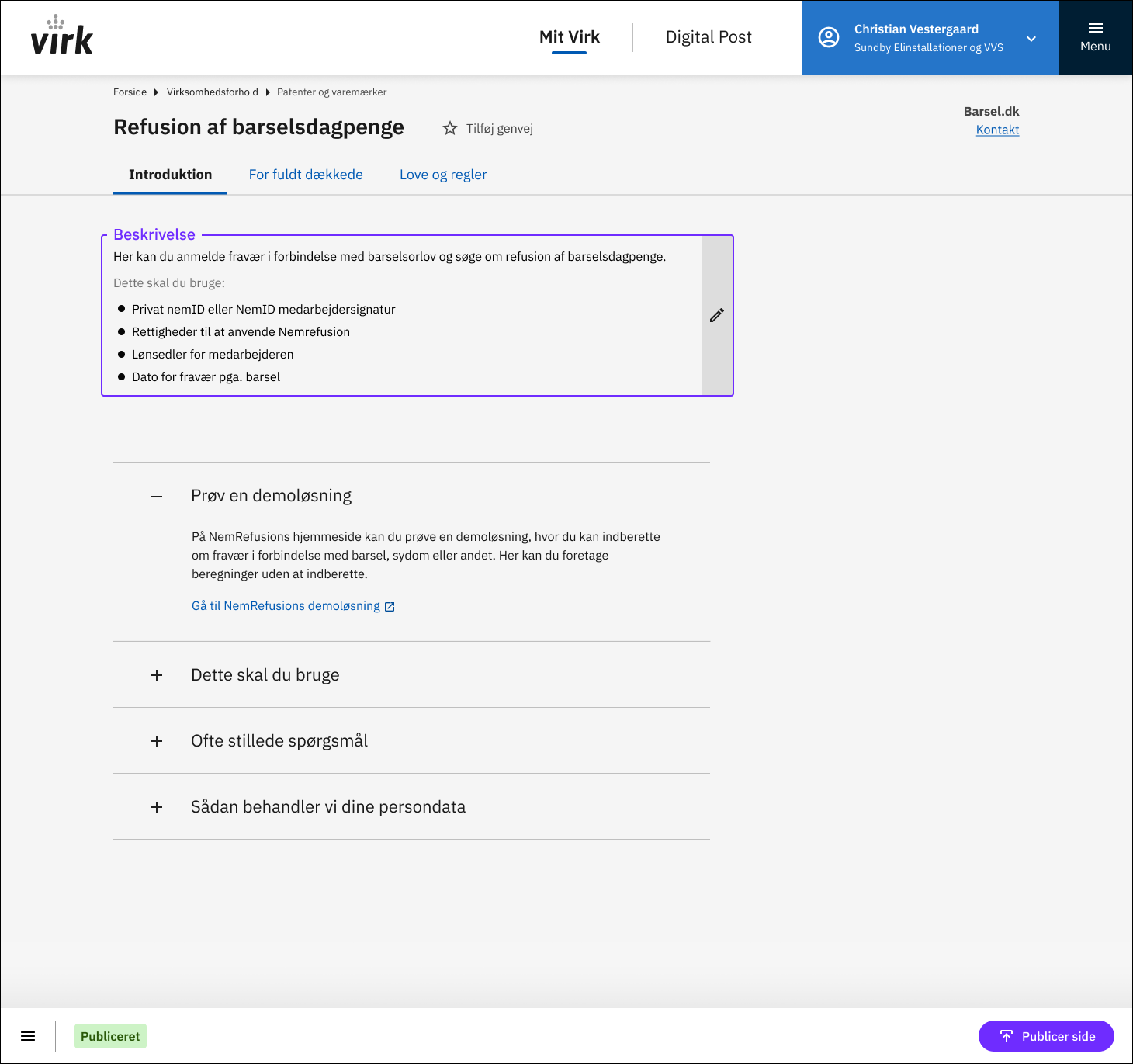1133x1064 pixels.
Task: Open the Love og regler tab
Action: 443,175
